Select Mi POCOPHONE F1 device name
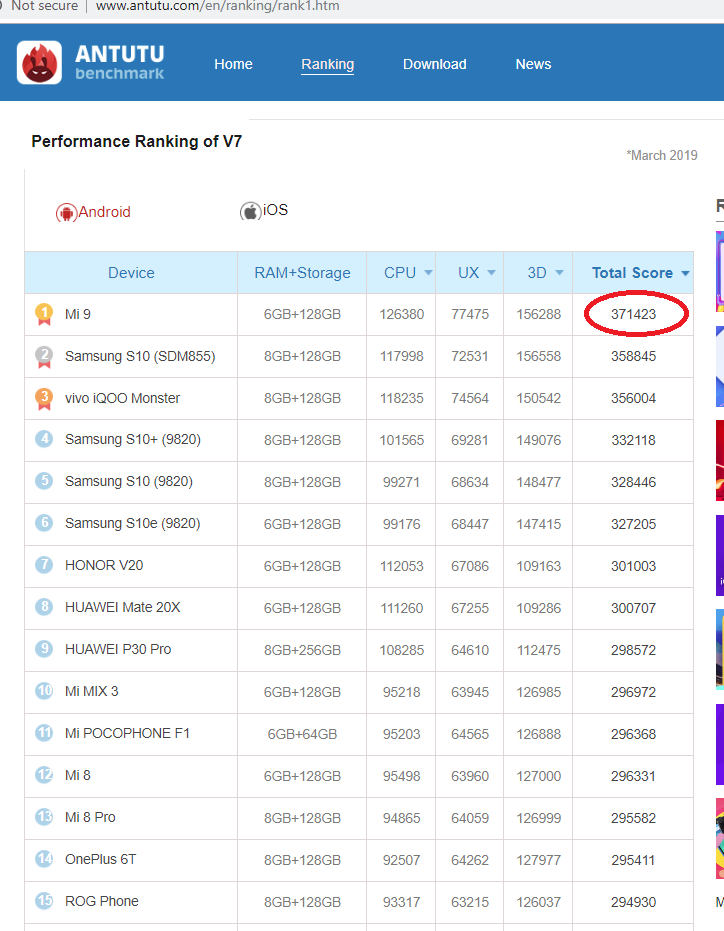Image resolution: width=724 pixels, height=931 pixels. point(127,733)
